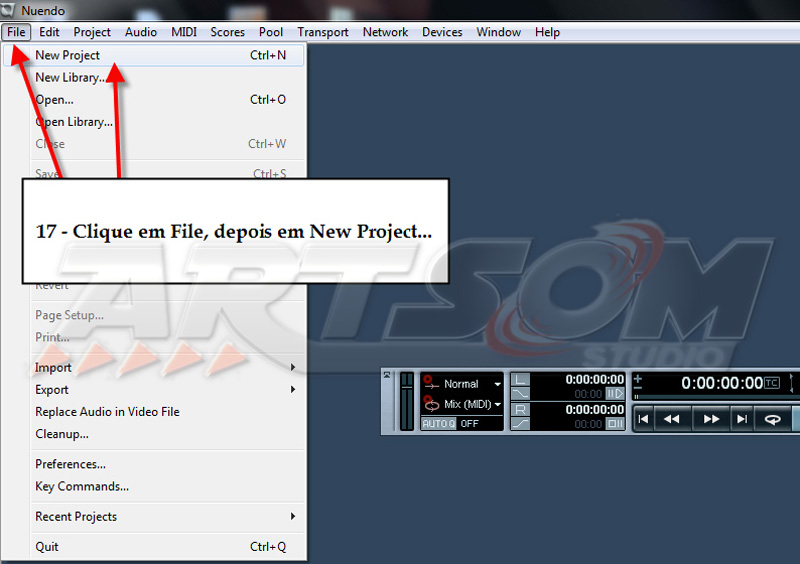Open the Scores menu
This screenshot has height=564, width=800.
[x=228, y=32]
